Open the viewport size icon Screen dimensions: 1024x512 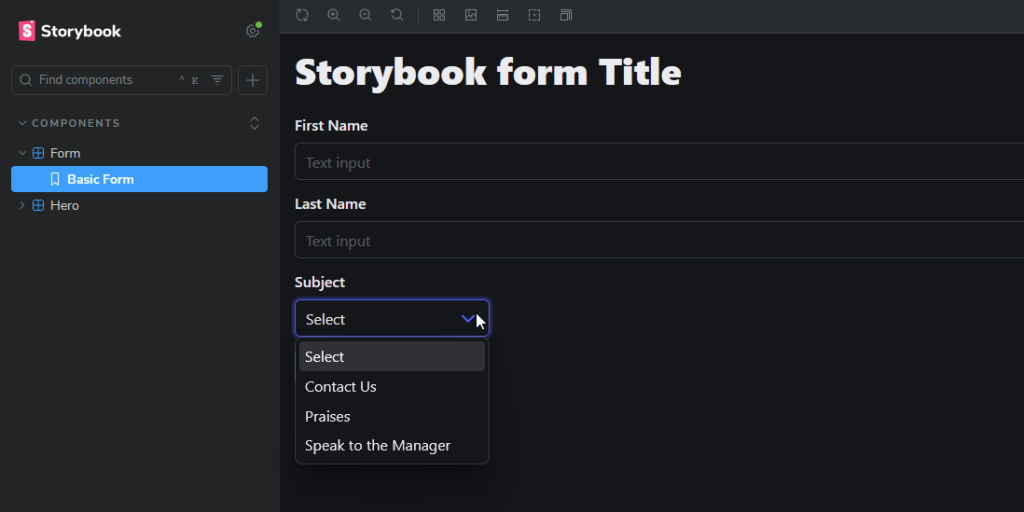coord(566,15)
